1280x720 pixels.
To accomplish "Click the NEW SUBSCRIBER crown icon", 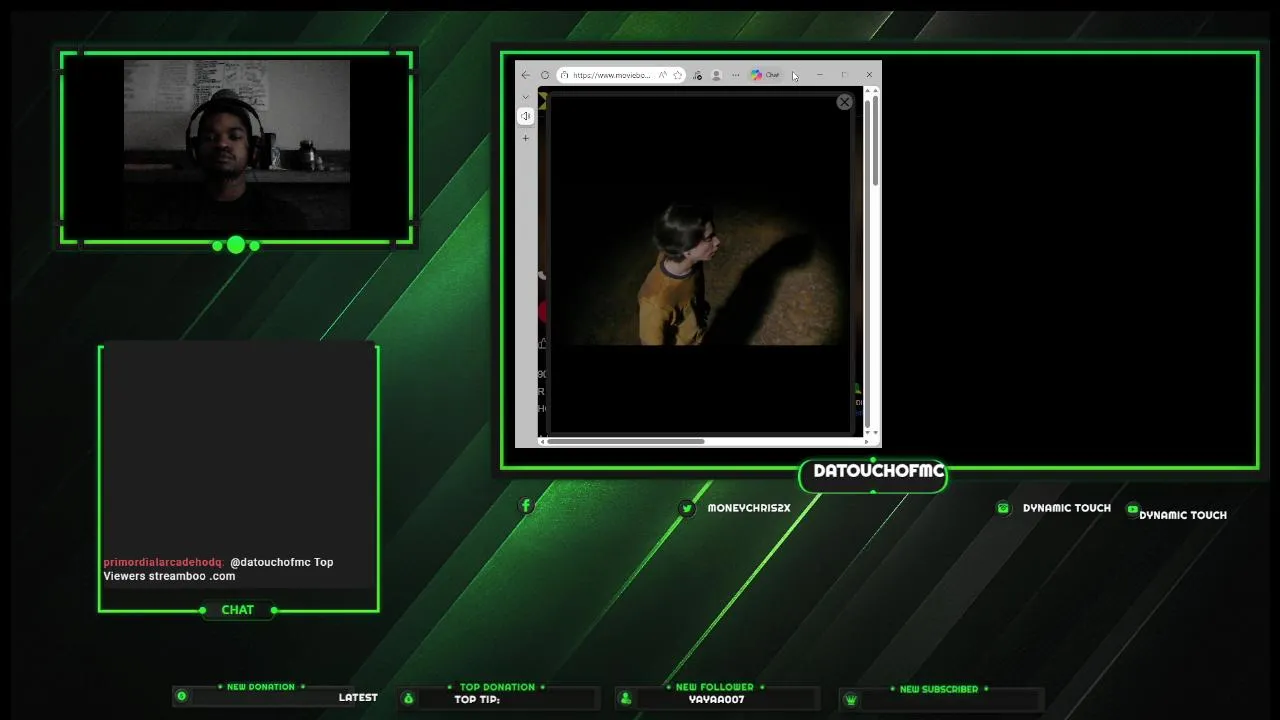I will (x=851, y=700).
